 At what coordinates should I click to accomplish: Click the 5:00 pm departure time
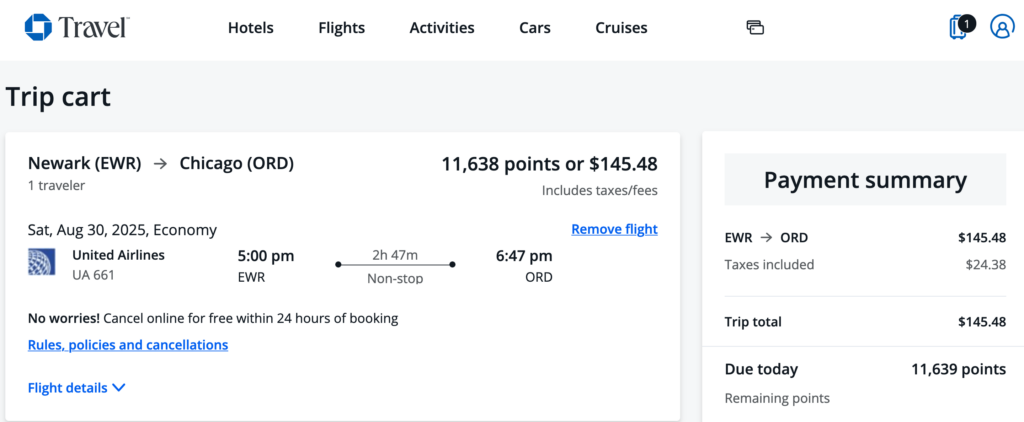266,256
